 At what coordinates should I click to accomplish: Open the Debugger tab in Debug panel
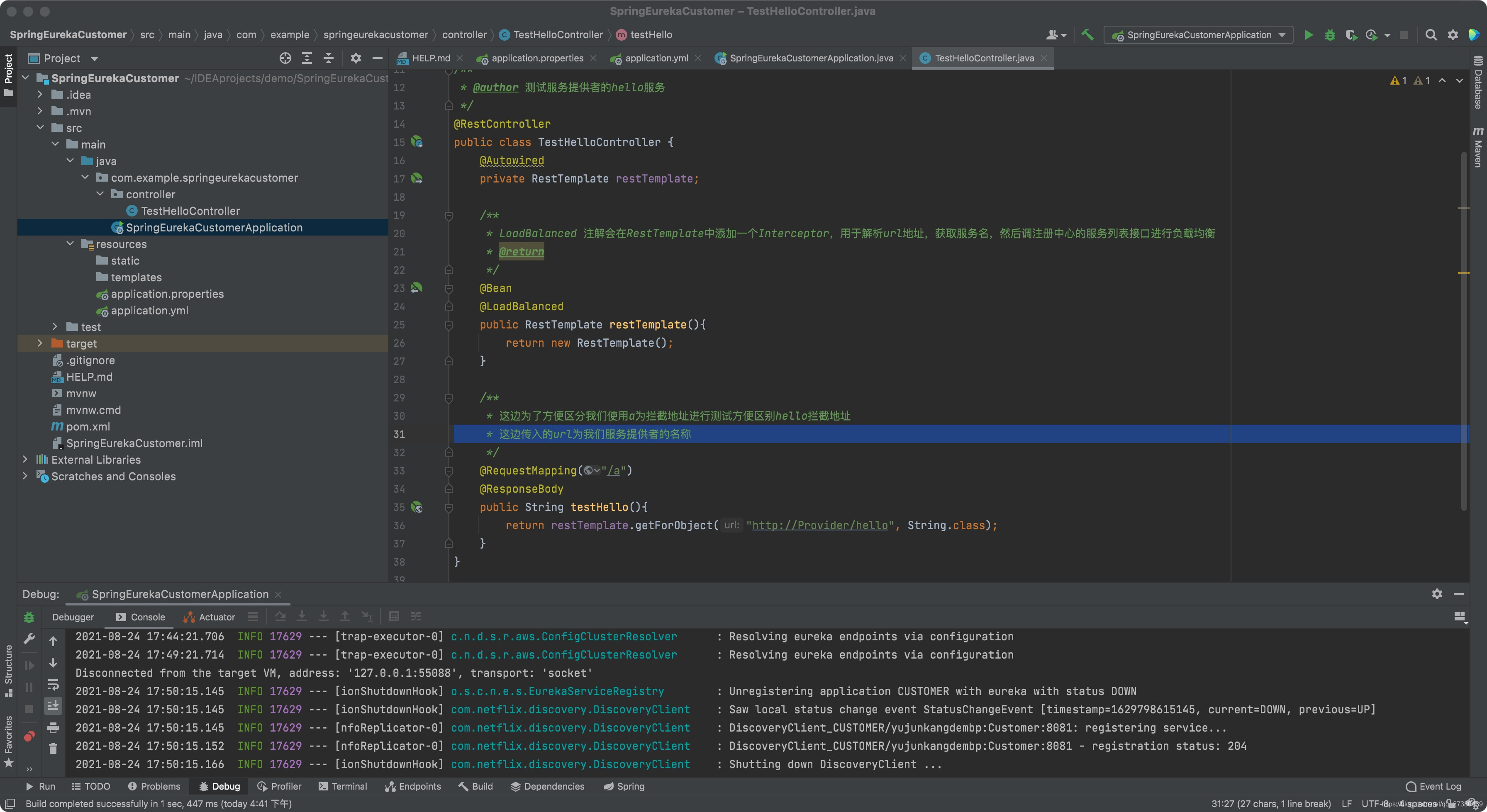point(73,617)
